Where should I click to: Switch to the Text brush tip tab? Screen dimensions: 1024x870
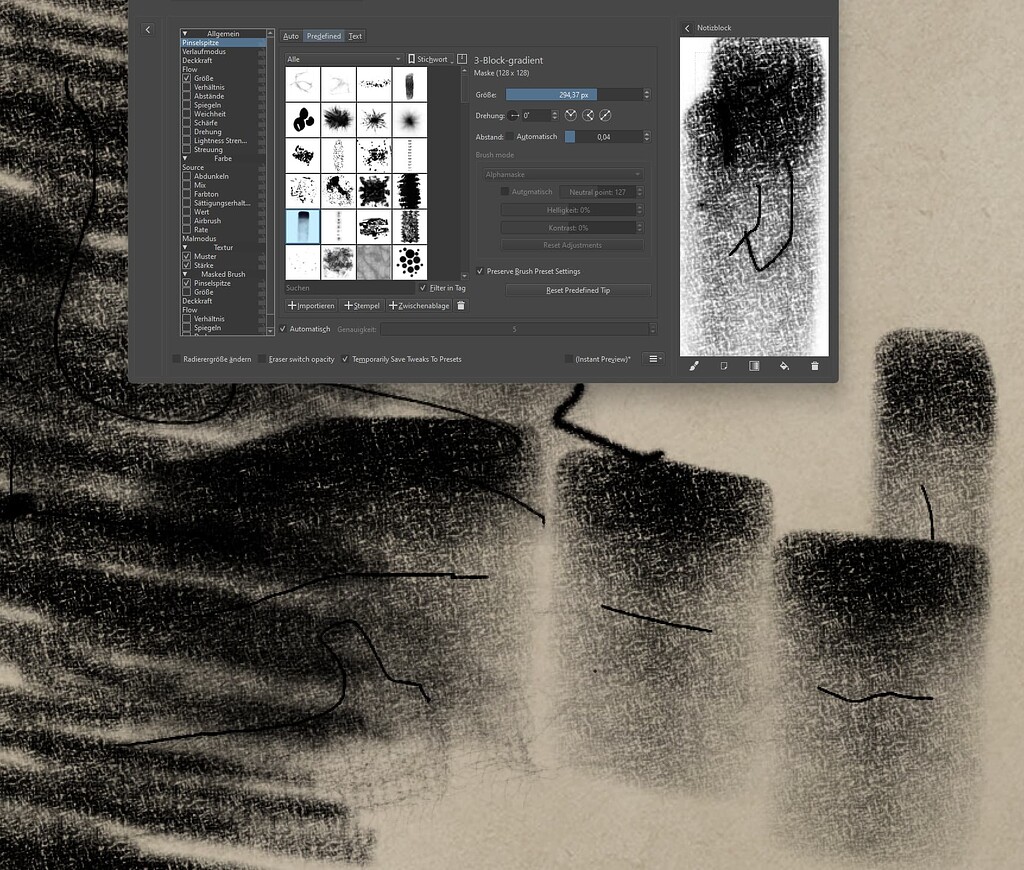point(355,35)
